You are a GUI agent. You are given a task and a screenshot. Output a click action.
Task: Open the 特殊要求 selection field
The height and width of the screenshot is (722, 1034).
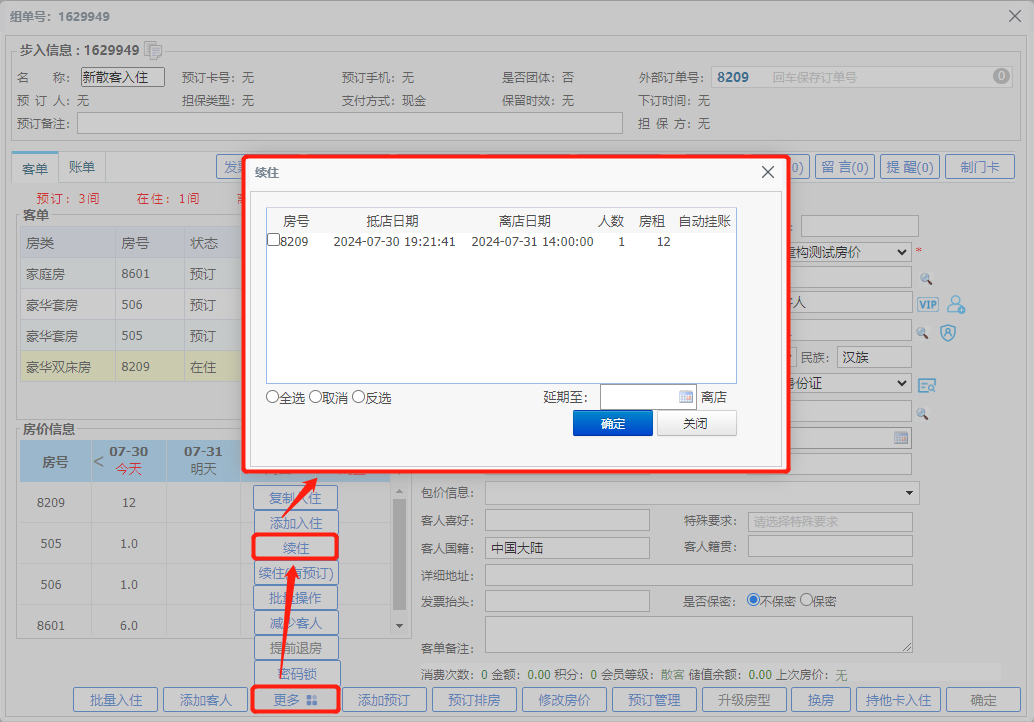[830, 522]
